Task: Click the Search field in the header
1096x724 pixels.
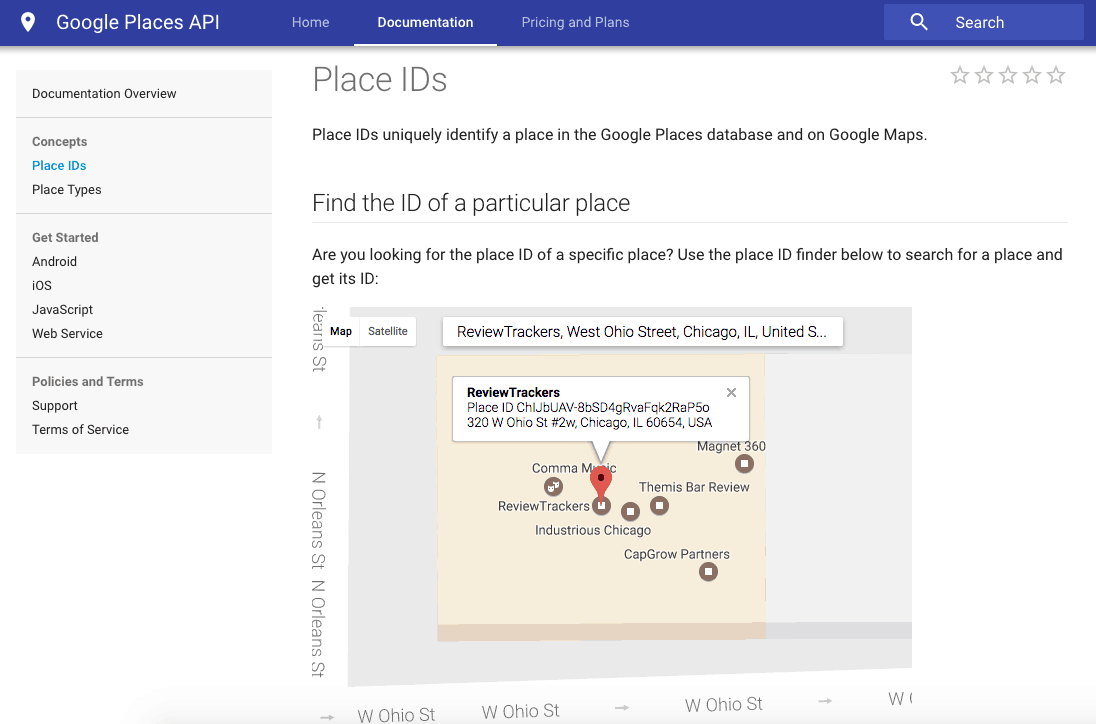Action: coord(983,22)
